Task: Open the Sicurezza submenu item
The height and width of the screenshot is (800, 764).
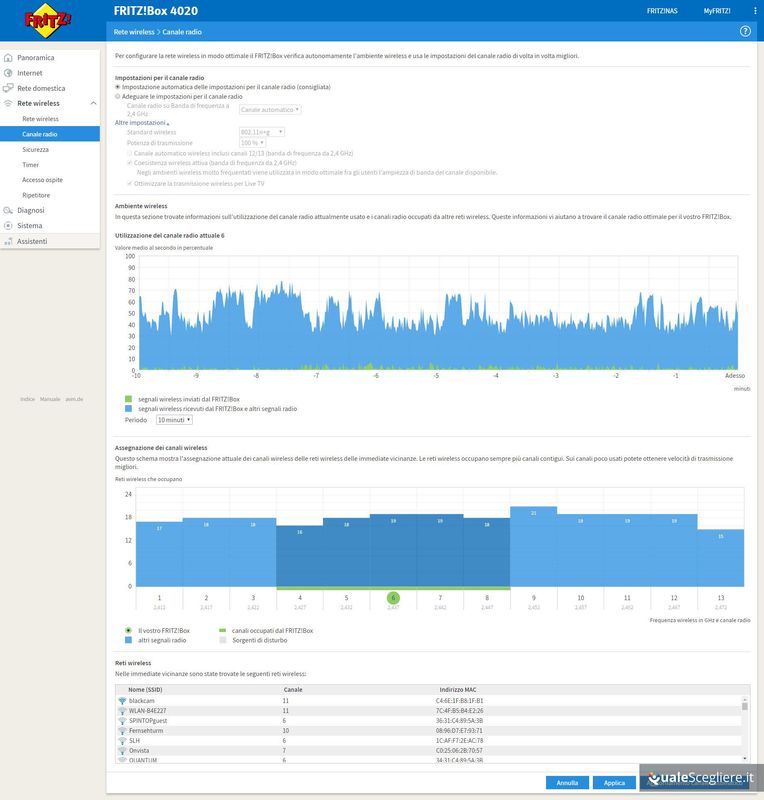Action: click(x=36, y=149)
